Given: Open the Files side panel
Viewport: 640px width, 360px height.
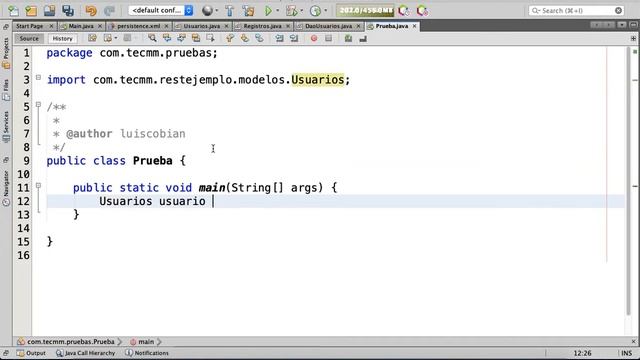Looking at the screenshot, I should coord(6,90).
